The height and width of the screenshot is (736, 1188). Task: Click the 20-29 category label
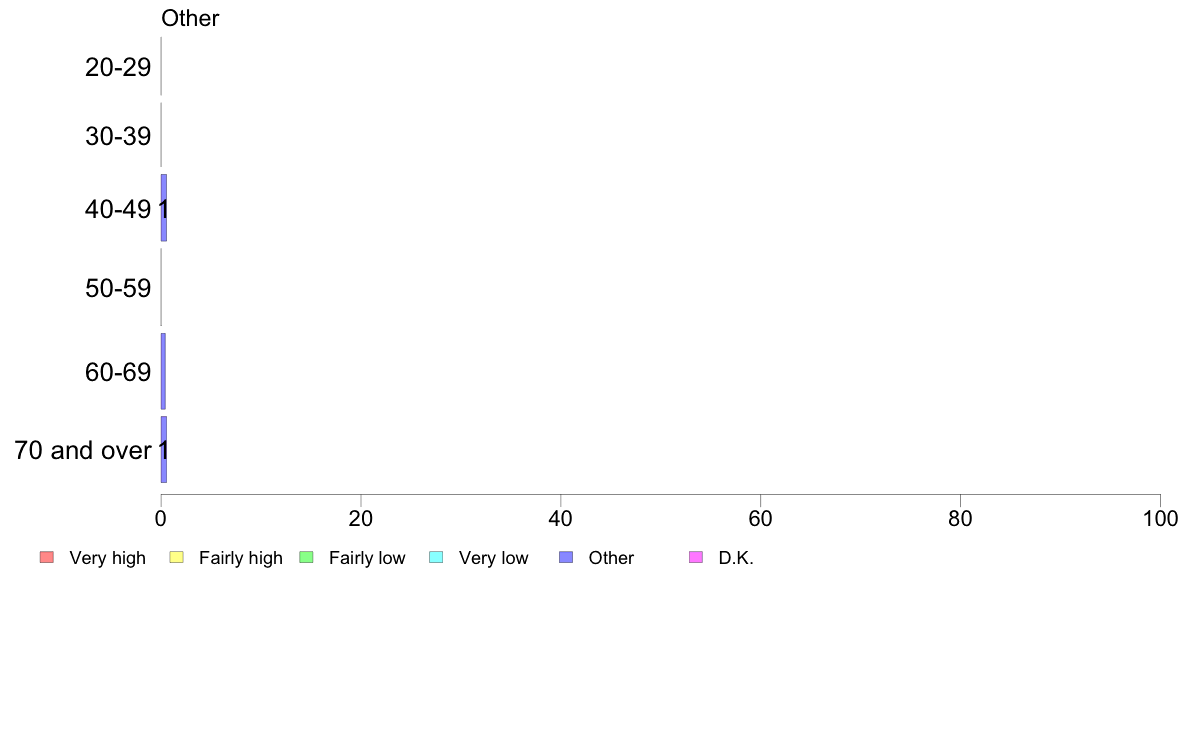pyautogui.click(x=118, y=67)
